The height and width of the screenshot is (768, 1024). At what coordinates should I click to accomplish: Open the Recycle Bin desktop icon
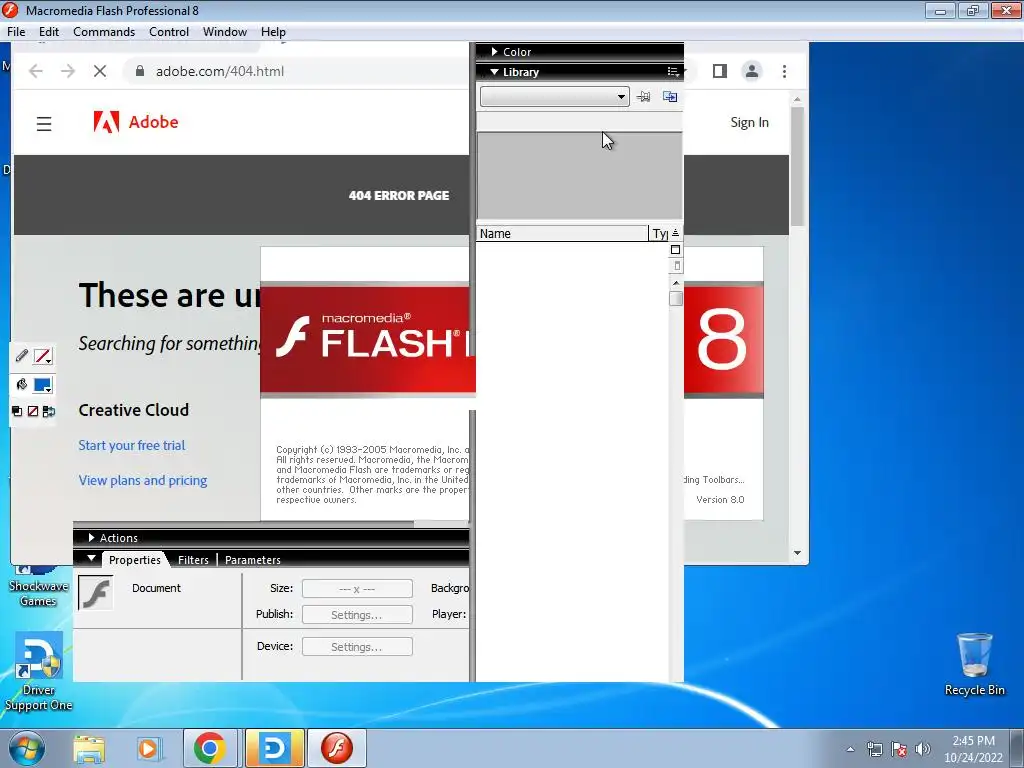coord(974,664)
